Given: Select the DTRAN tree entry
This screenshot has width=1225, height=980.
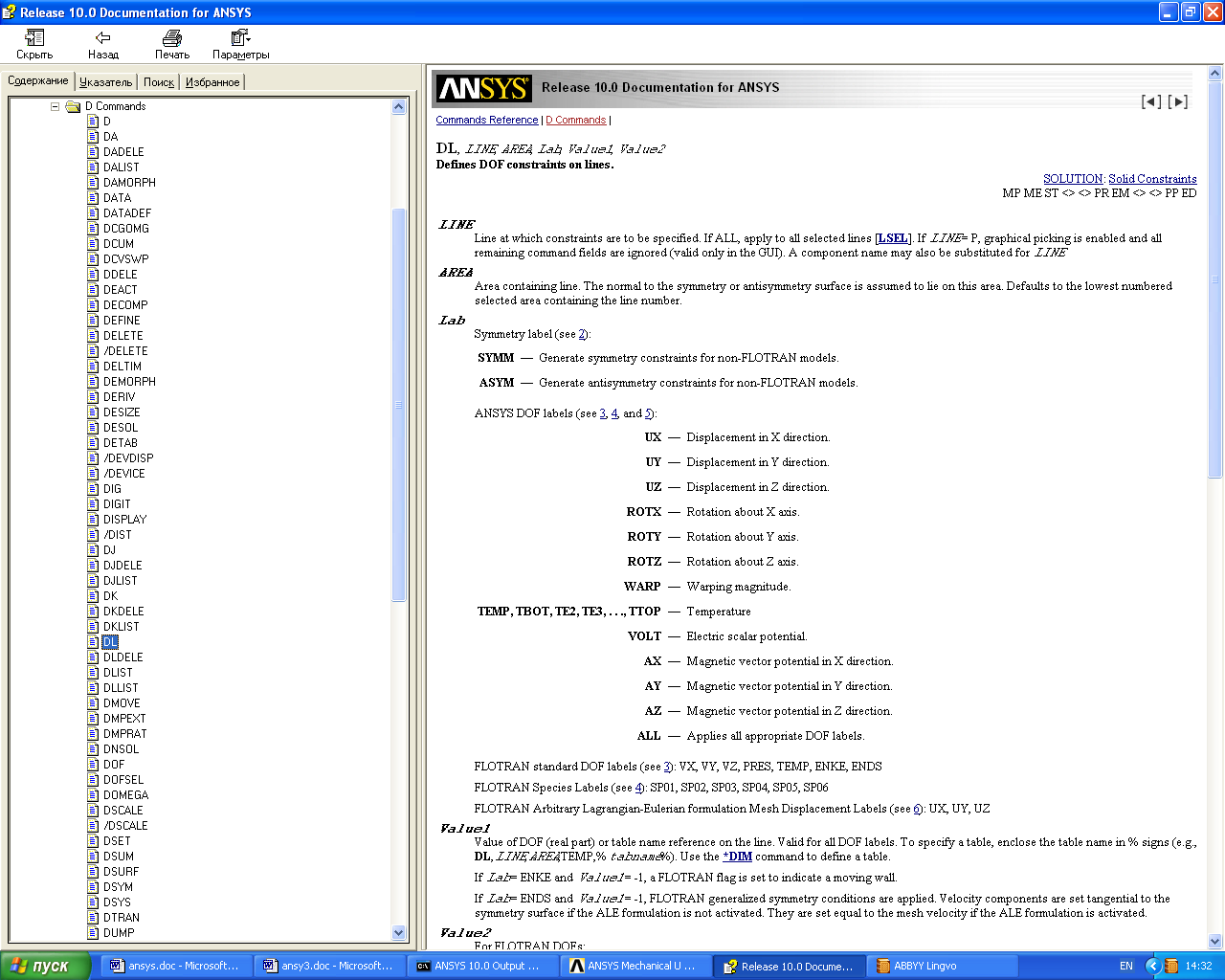Looking at the screenshot, I should point(122,918).
